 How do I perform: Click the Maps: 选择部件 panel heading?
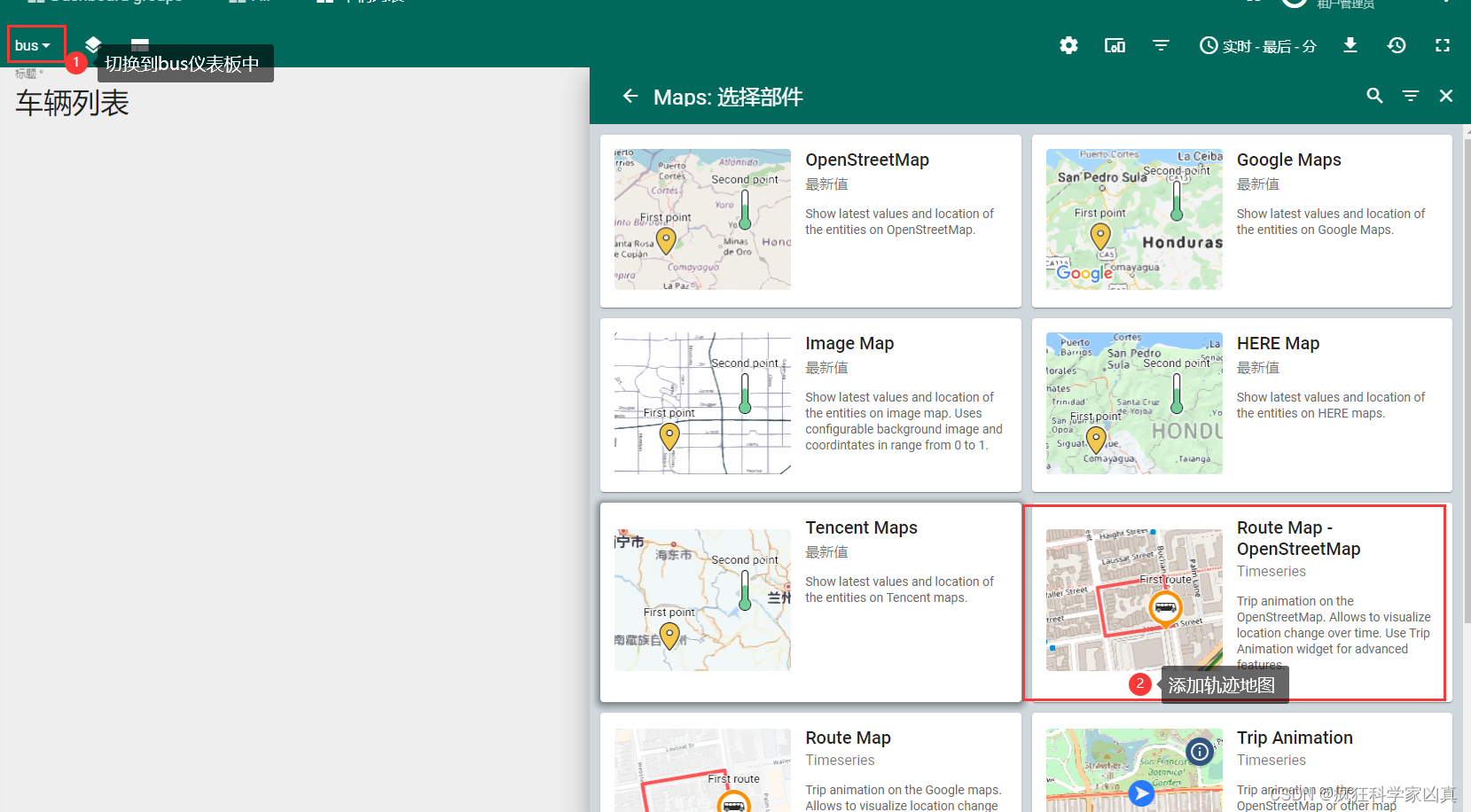tap(728, 97)
